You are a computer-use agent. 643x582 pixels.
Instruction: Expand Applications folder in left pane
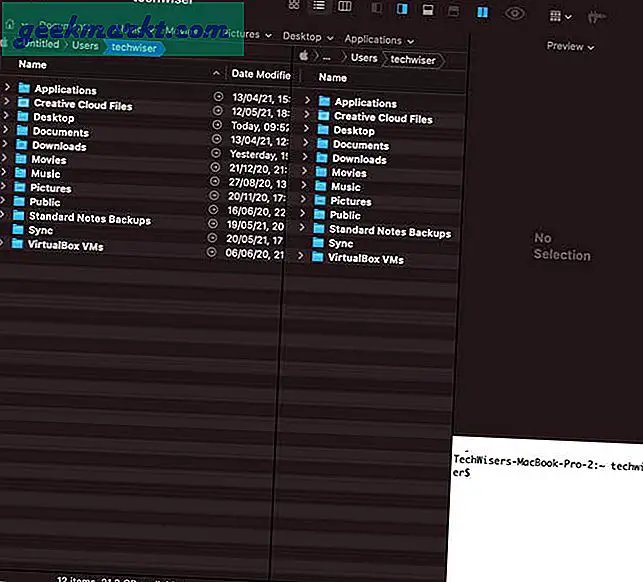point(7,87)
